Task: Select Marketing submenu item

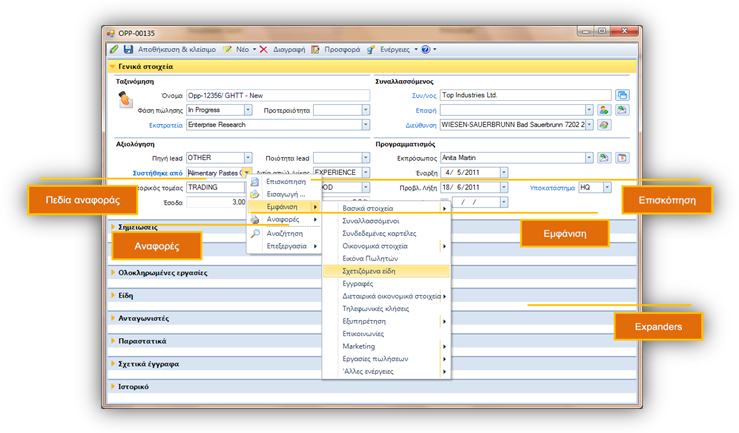Action: click(x=386, y=346)
